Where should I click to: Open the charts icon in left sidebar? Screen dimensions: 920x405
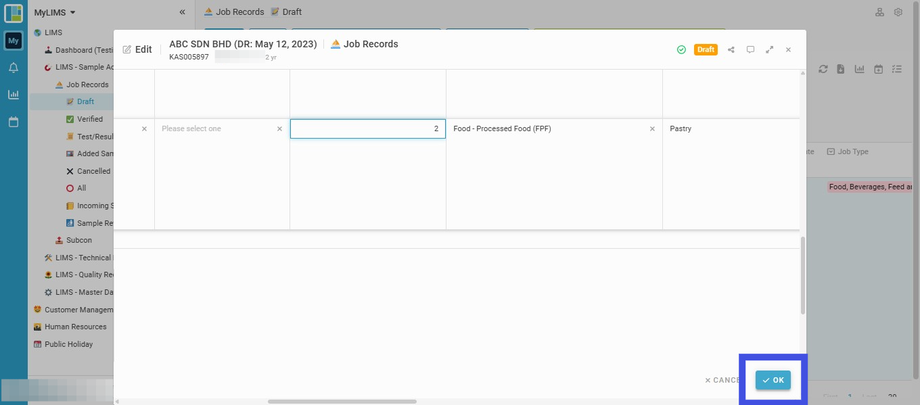13,94
